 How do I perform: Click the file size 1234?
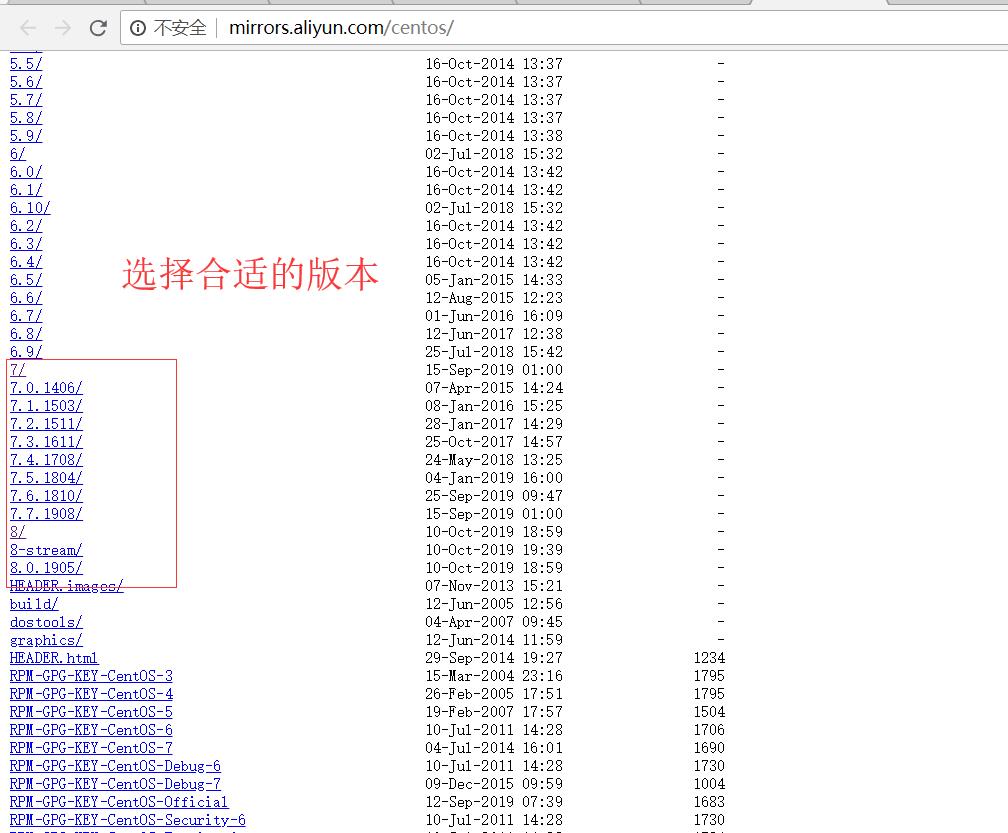pyautogui.click(x=709, y=658)
